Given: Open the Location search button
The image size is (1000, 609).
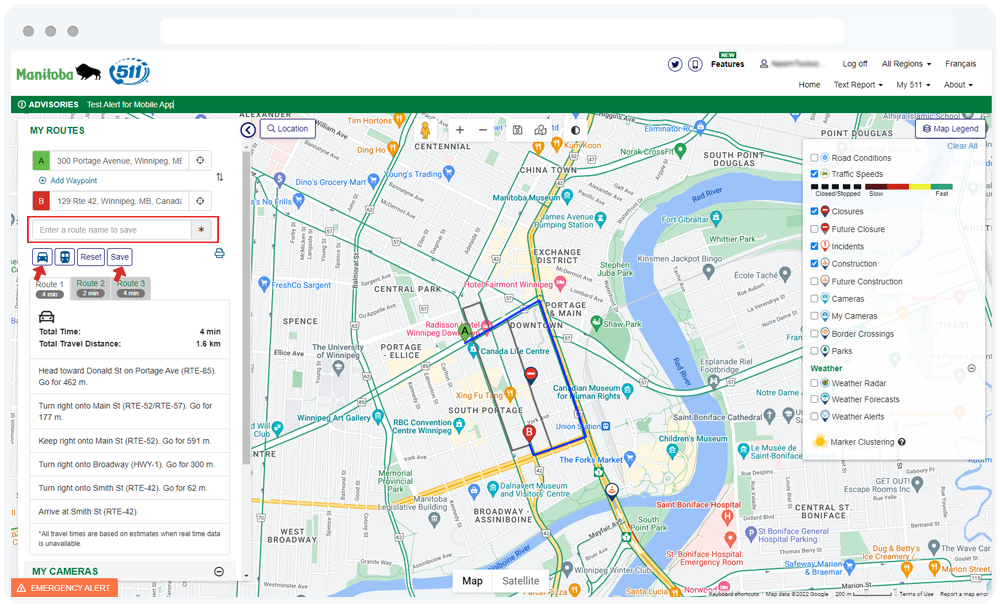Looking at the screenshot, I should pyautogui.click(x=288, y=129).
